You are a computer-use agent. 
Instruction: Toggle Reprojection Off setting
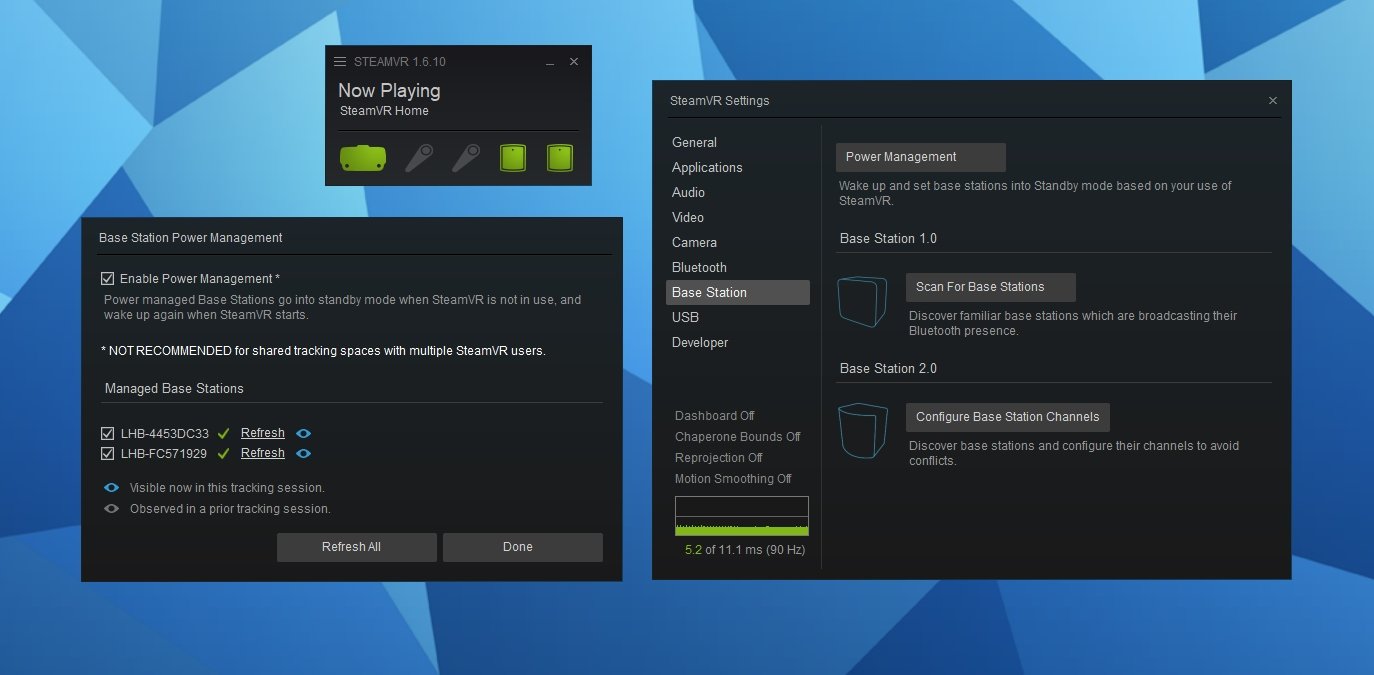coord(718,458)
